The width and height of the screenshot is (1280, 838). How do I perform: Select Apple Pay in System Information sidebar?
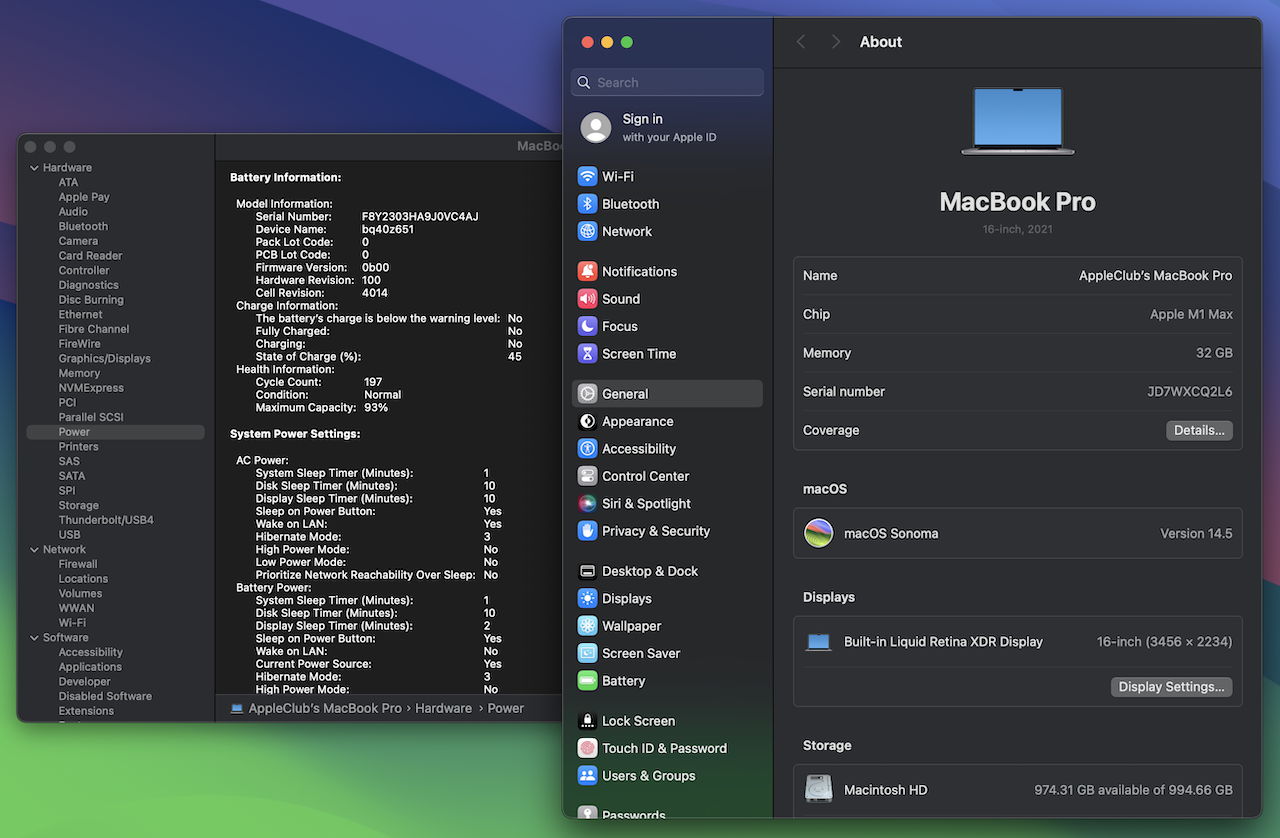84,197
